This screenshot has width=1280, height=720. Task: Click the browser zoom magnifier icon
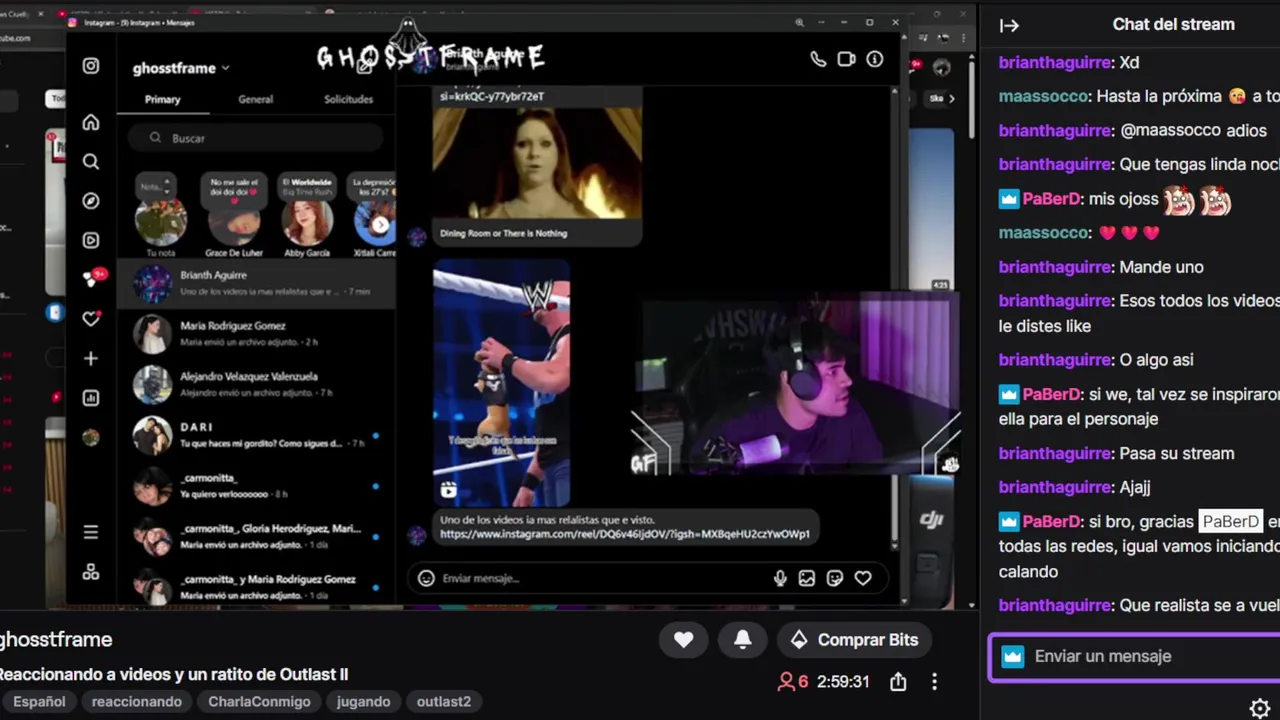(x=799, y=22)
